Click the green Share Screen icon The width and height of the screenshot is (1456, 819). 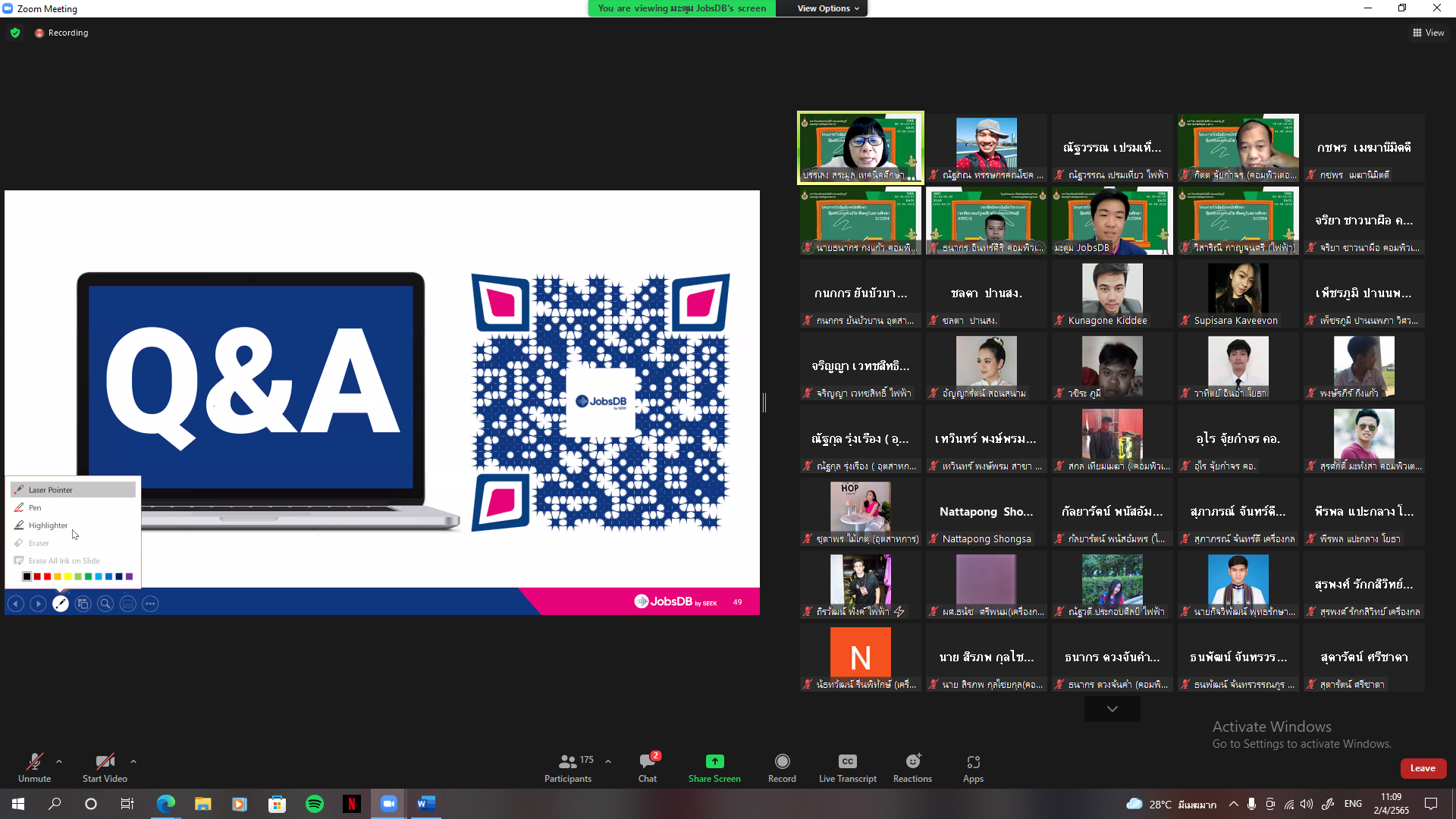714,761
